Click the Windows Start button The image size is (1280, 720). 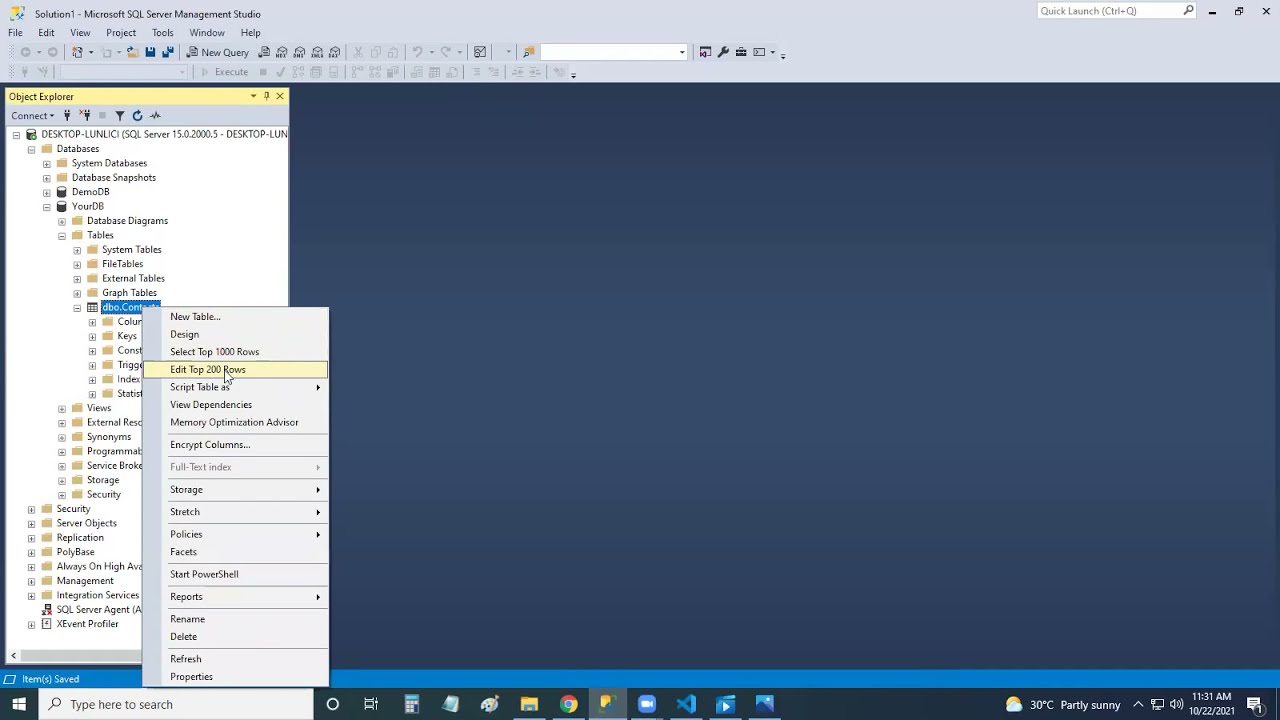[19, 704]
